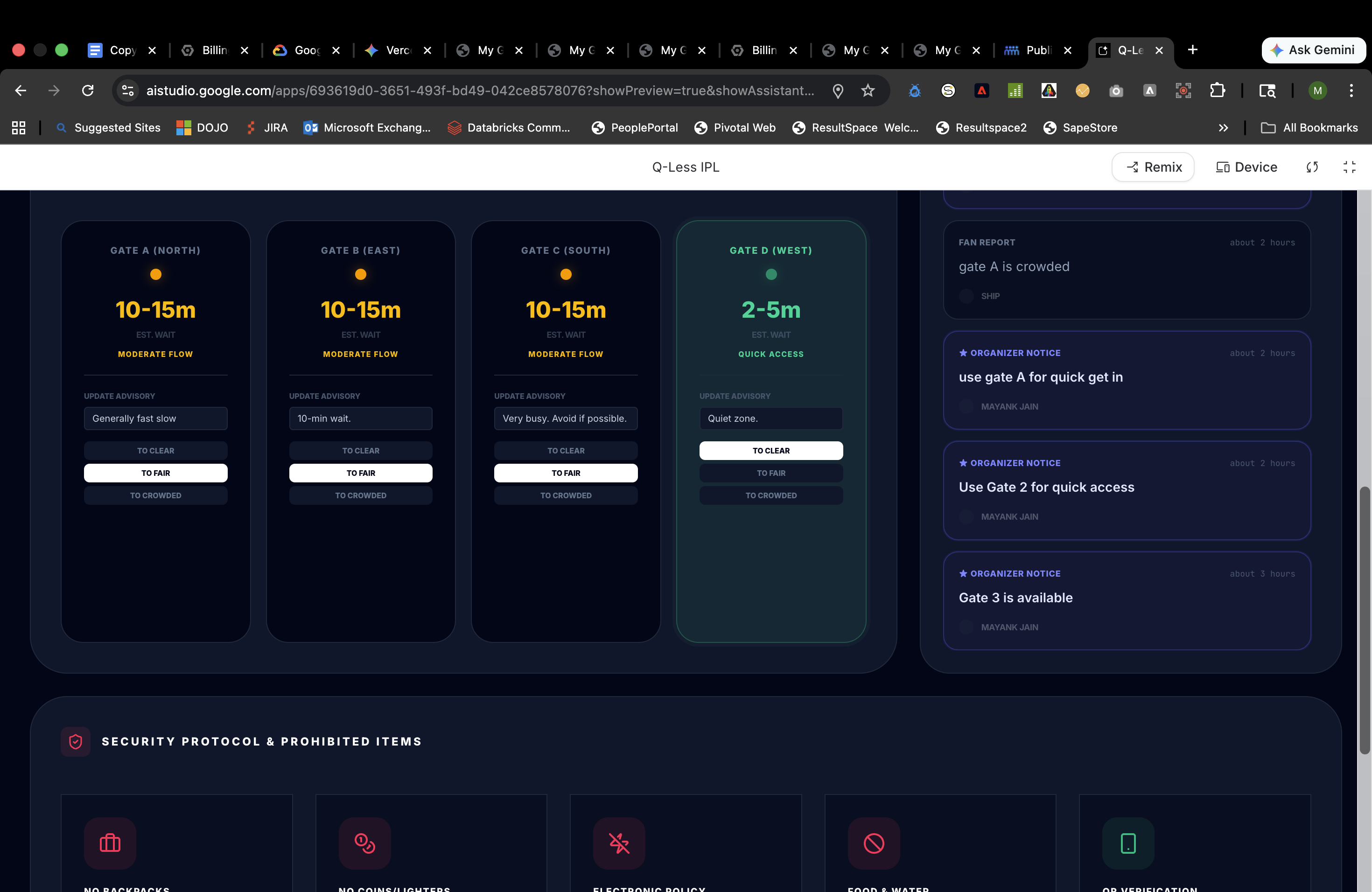
Task: Set Gate B status to Clear
Action: [x=361, y=451]
